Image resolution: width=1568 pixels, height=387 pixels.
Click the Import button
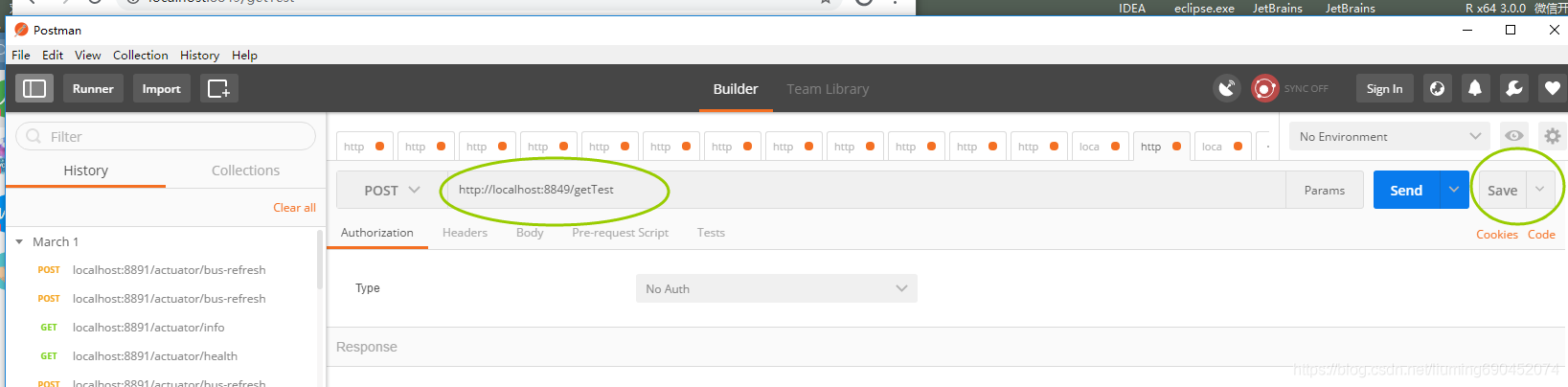(x=161, y=88)
